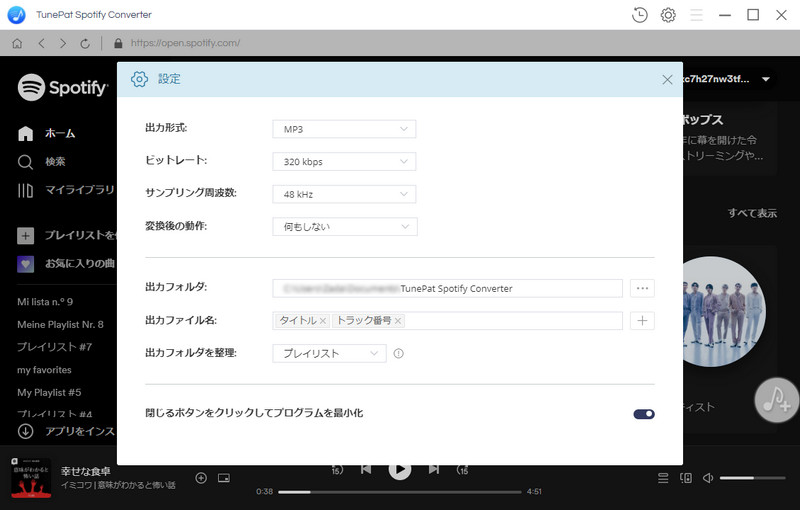The height and width of the screenshot is (510, 800).
Task: Open picture-in-picture mini player icon
Action: (224, 478)
